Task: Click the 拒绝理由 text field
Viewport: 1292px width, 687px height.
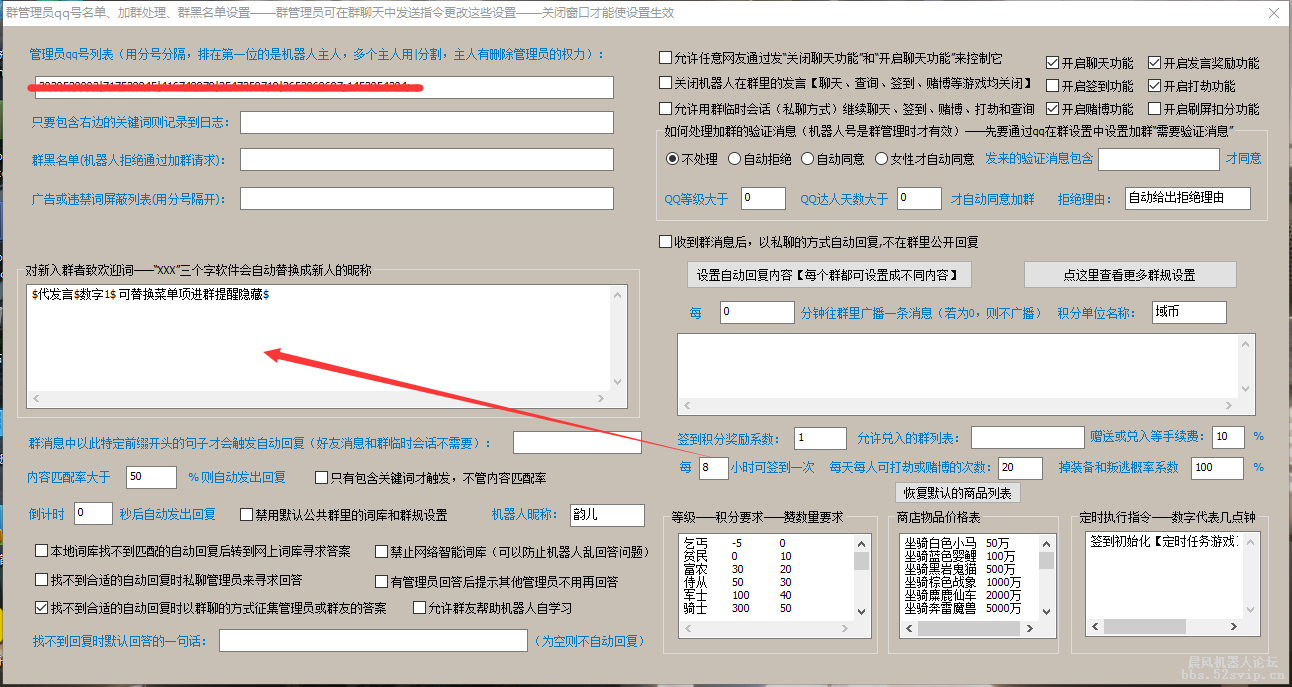Action: pyautogui.click(x=1187, y=199)
